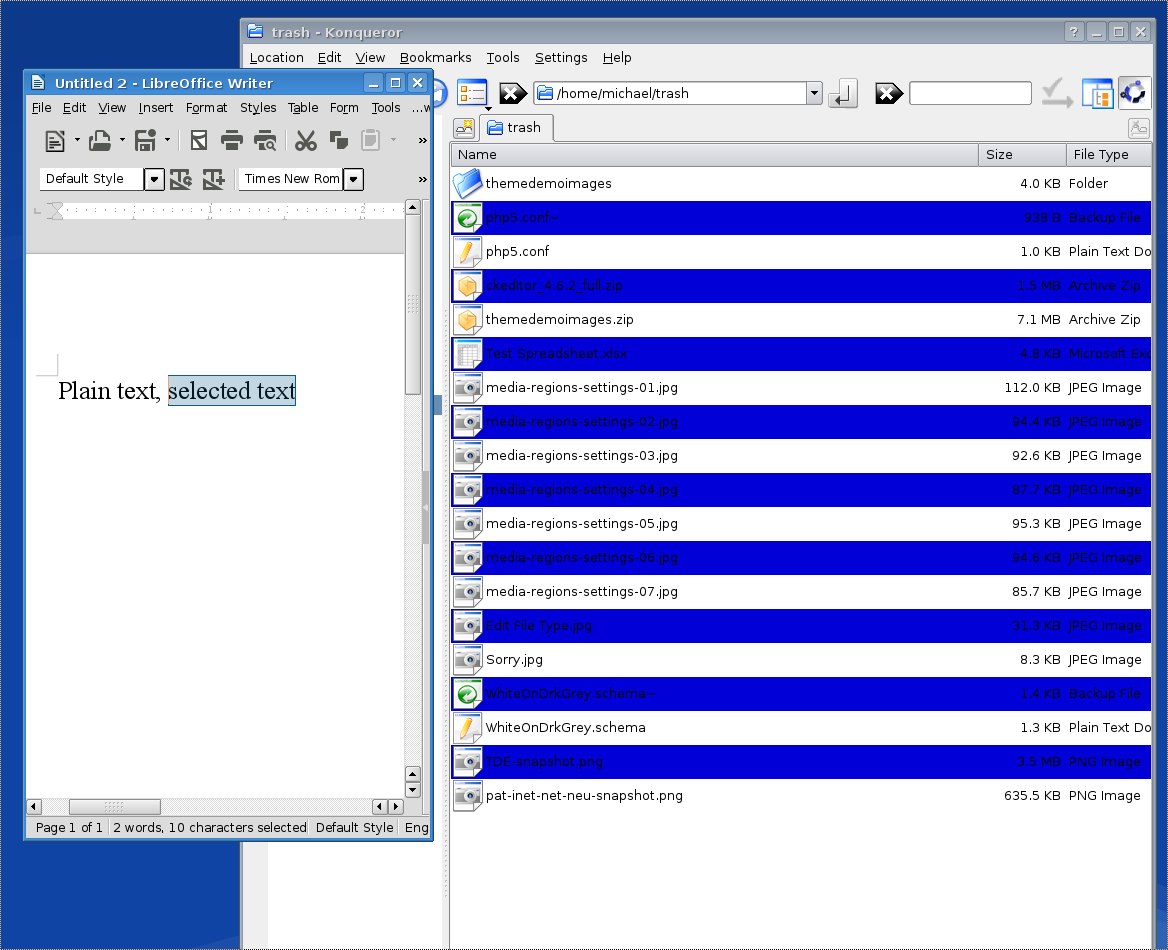Click the grayed checkmark arrow icon in Konqueror
1168x950 pixels.
pos(1057,94)
